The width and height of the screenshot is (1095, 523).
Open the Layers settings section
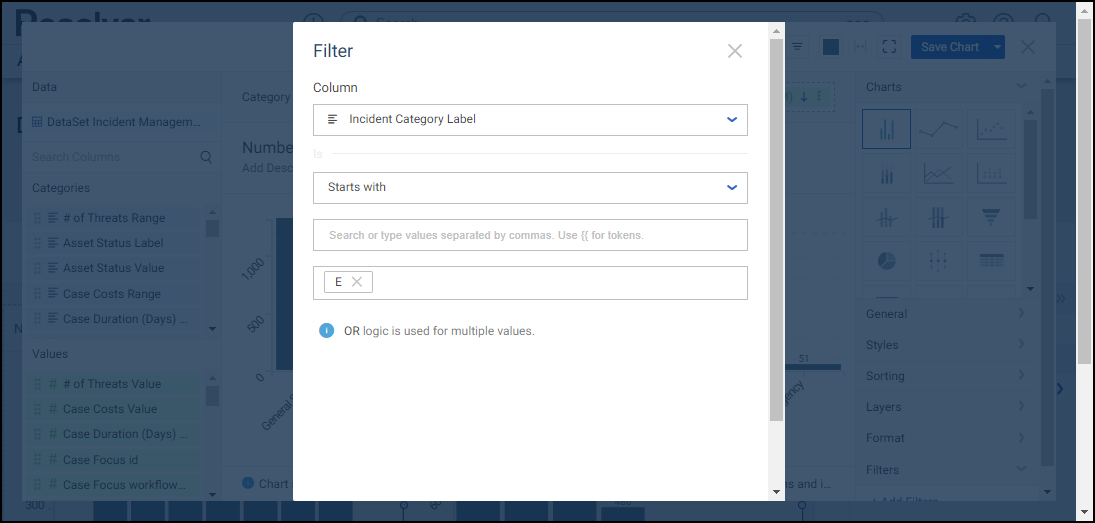[x=945, y=407]
